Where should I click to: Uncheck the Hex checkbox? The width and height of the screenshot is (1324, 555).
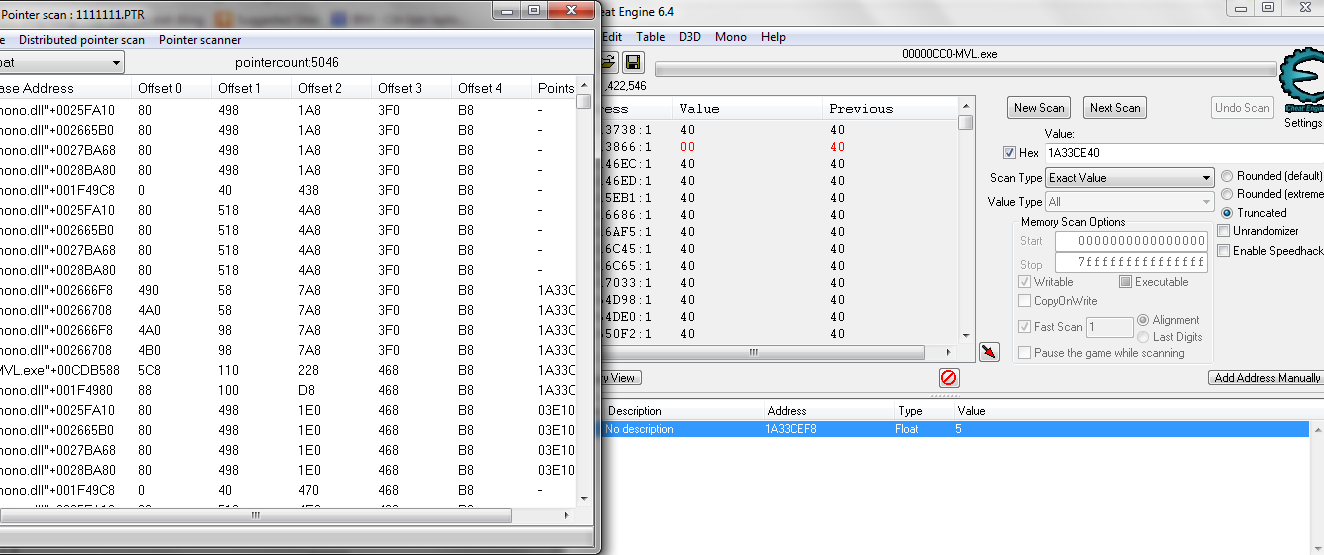[1009, 153]
